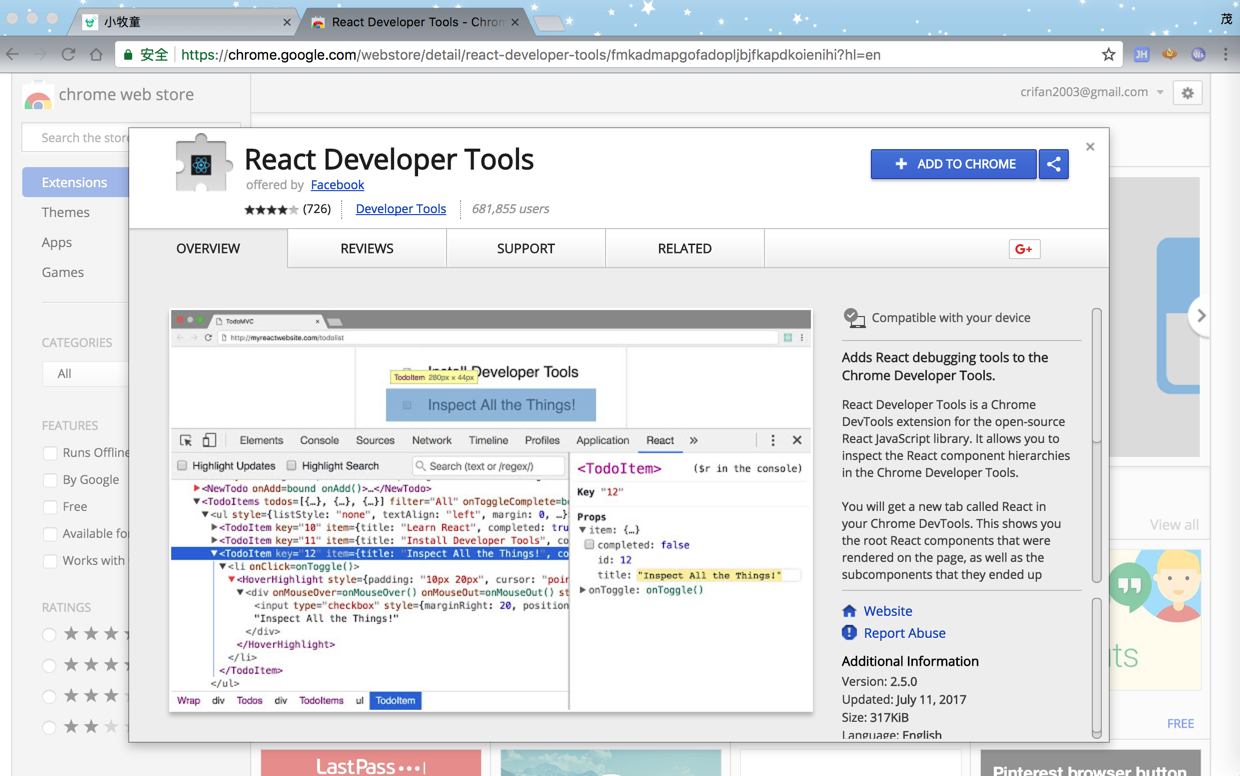Screen dimensions: 1240x776
Task: Enable the By Google feature checkbox
Action: [x=50, y=480]
